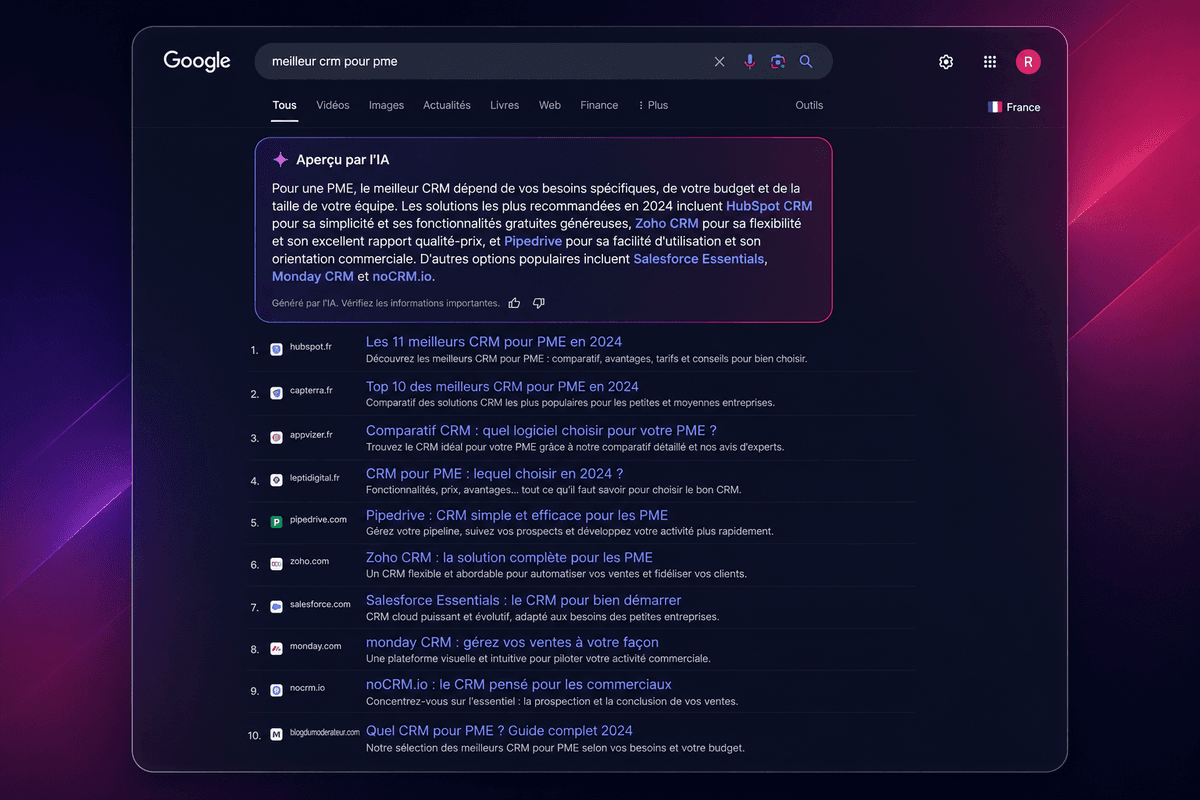Open result Zoho CRM : la solution complète

coord(509,557)
